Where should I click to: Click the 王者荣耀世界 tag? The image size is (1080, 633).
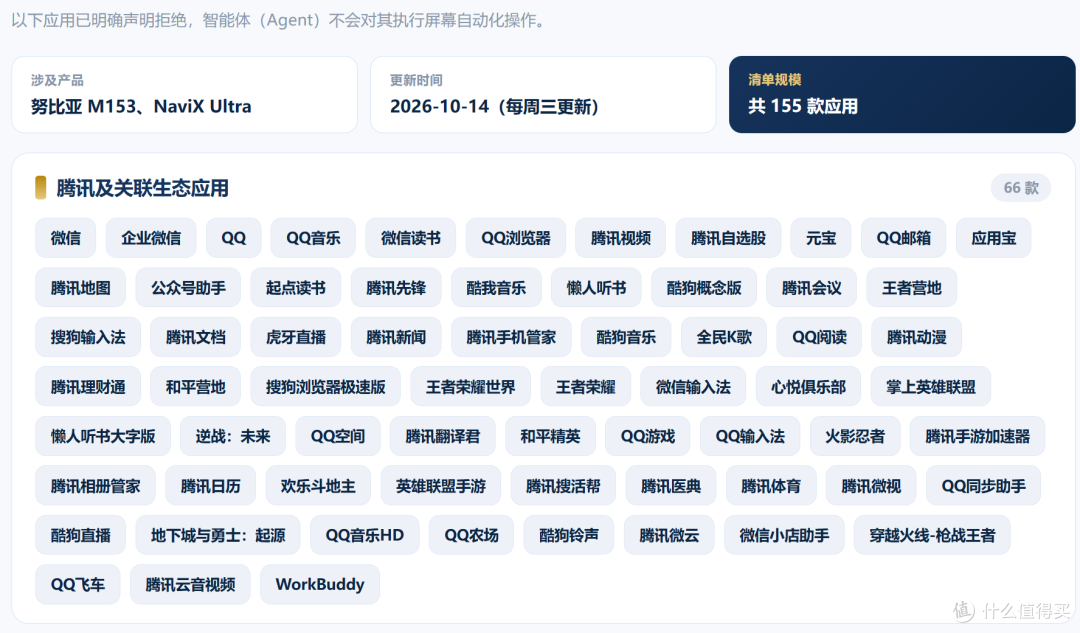470,387
